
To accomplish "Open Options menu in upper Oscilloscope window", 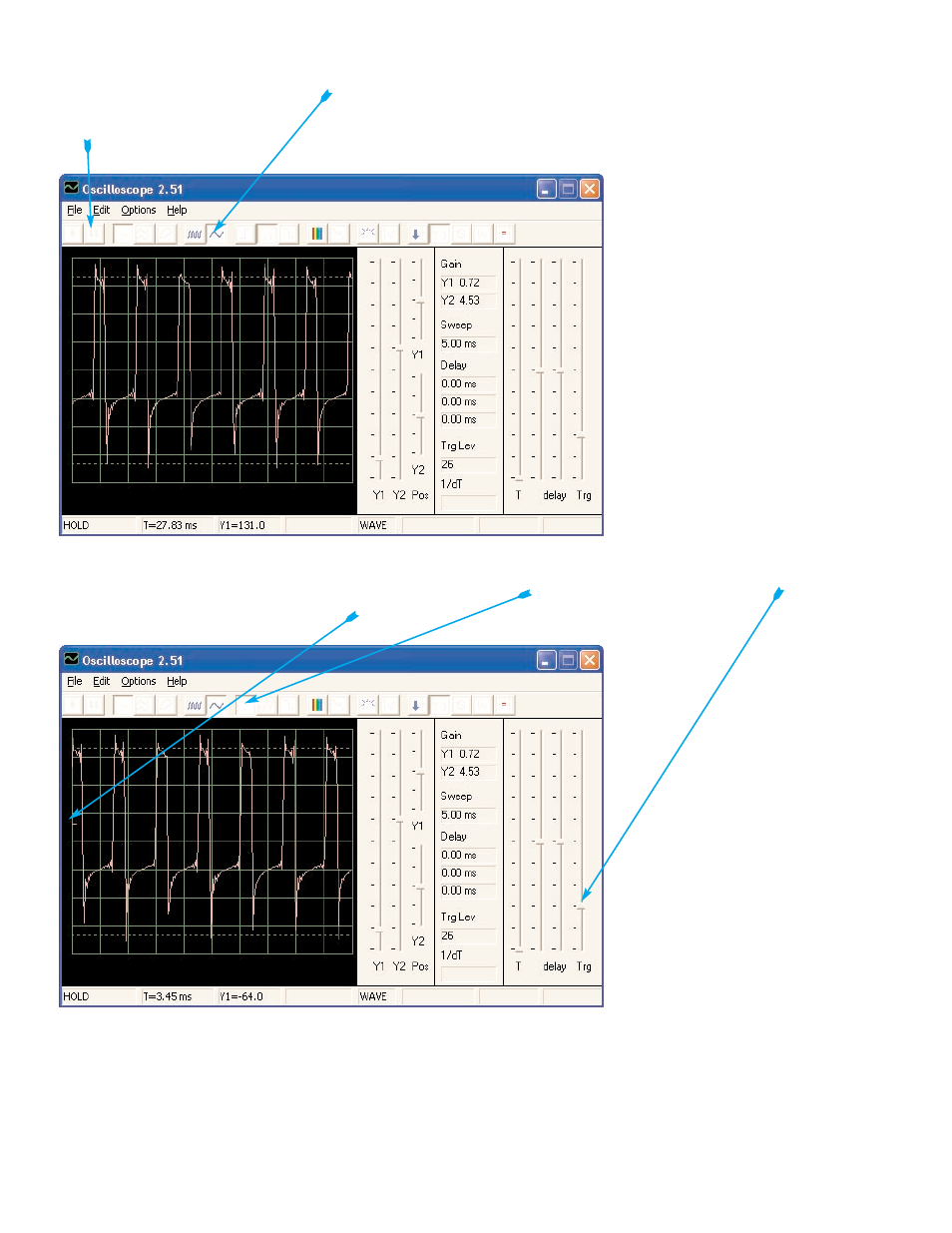I will [139, 210].
